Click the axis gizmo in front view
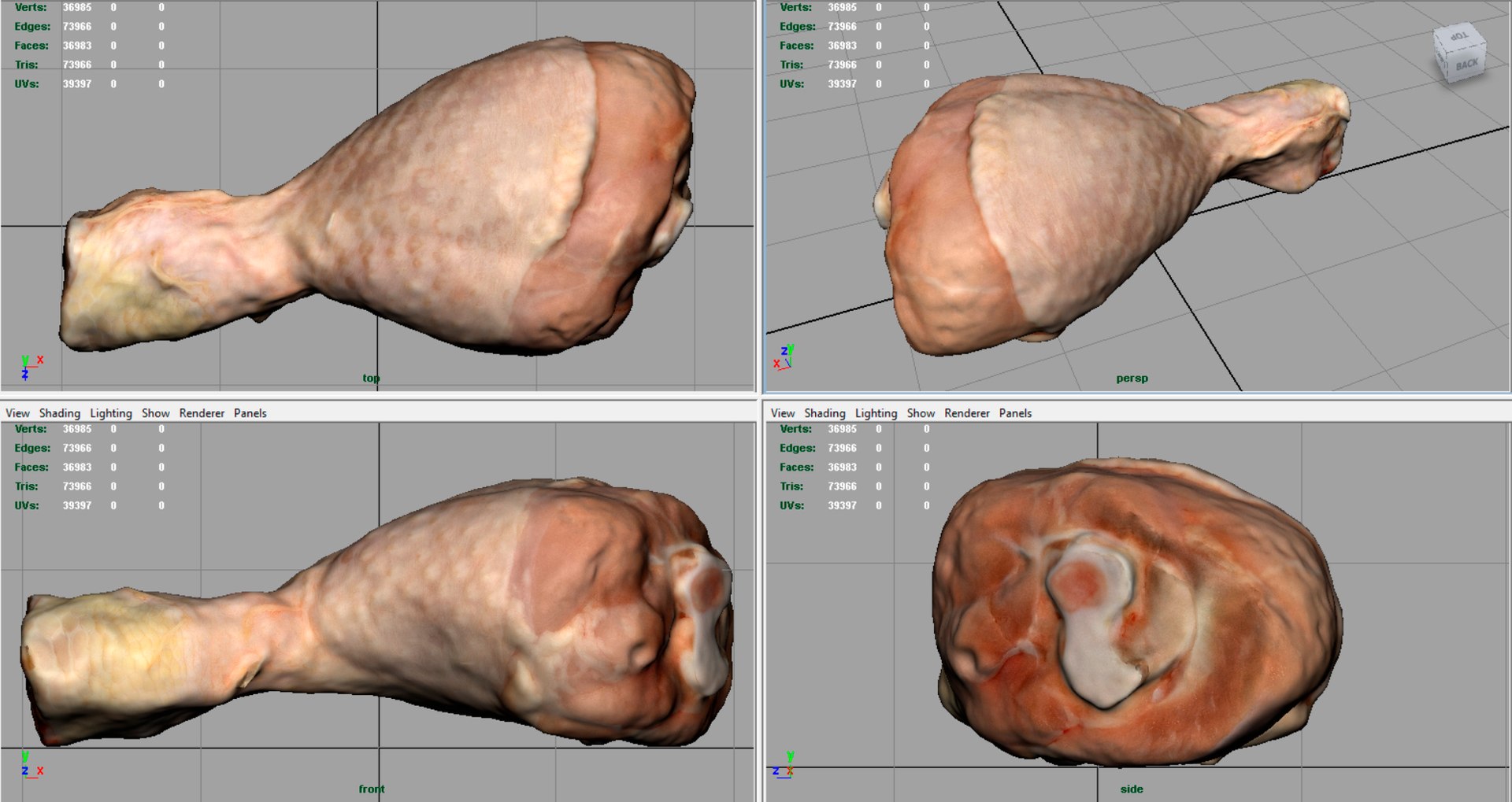This screenshot has width=1512, height=802. [x=31, y=765]
